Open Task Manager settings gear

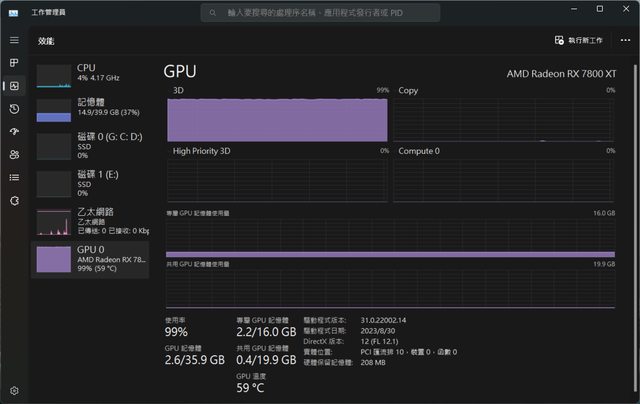click(14, 390)
